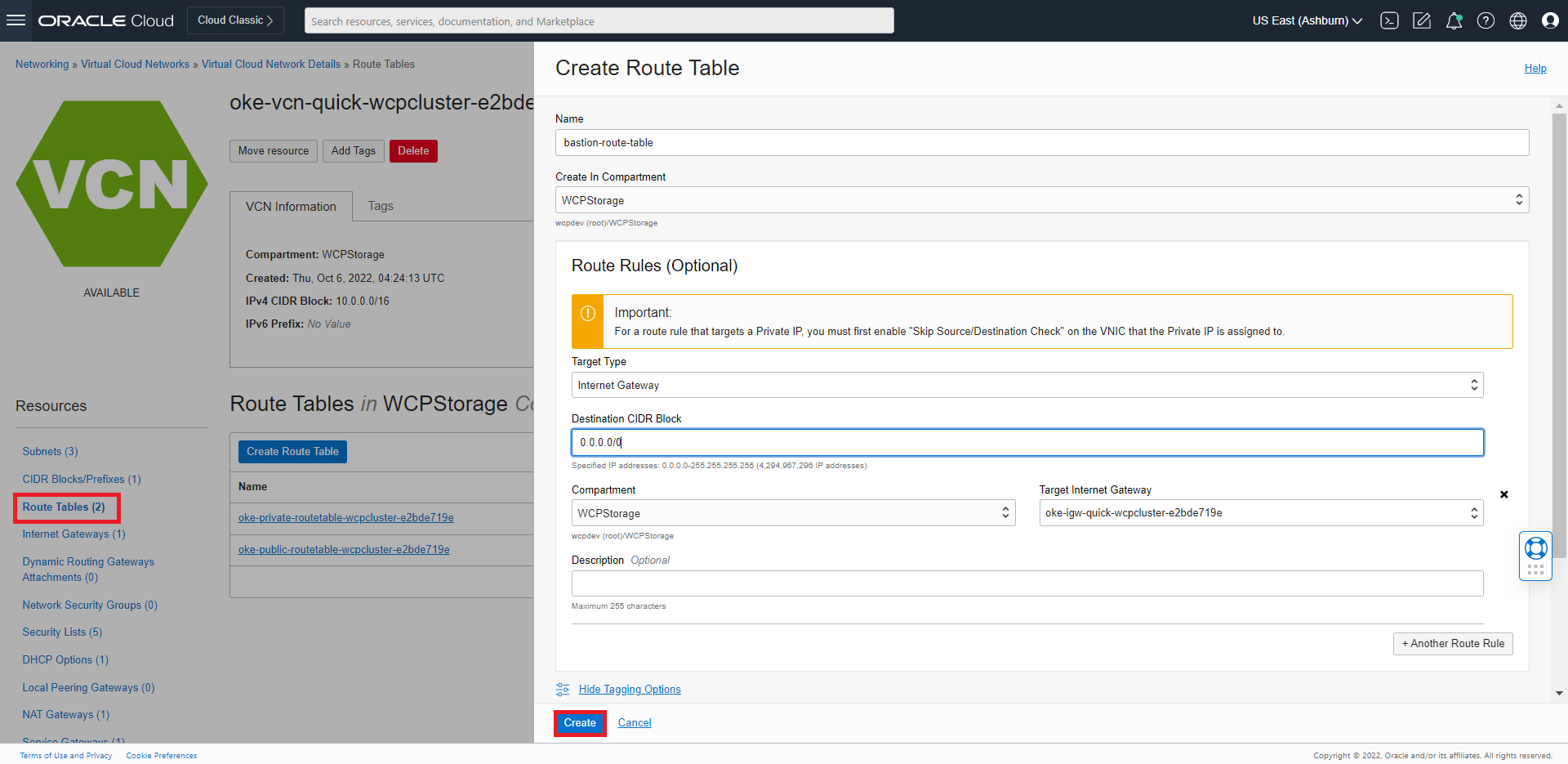Open Dynamic Routing Gateways Attachments (0)

(x=88, y=570)
